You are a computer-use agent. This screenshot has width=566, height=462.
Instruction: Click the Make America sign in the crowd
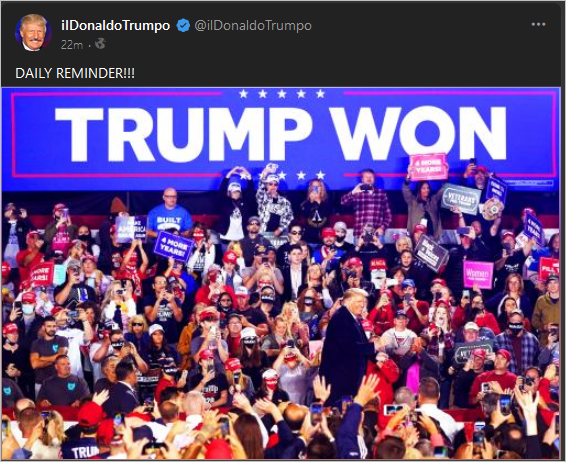coord(130,228)
